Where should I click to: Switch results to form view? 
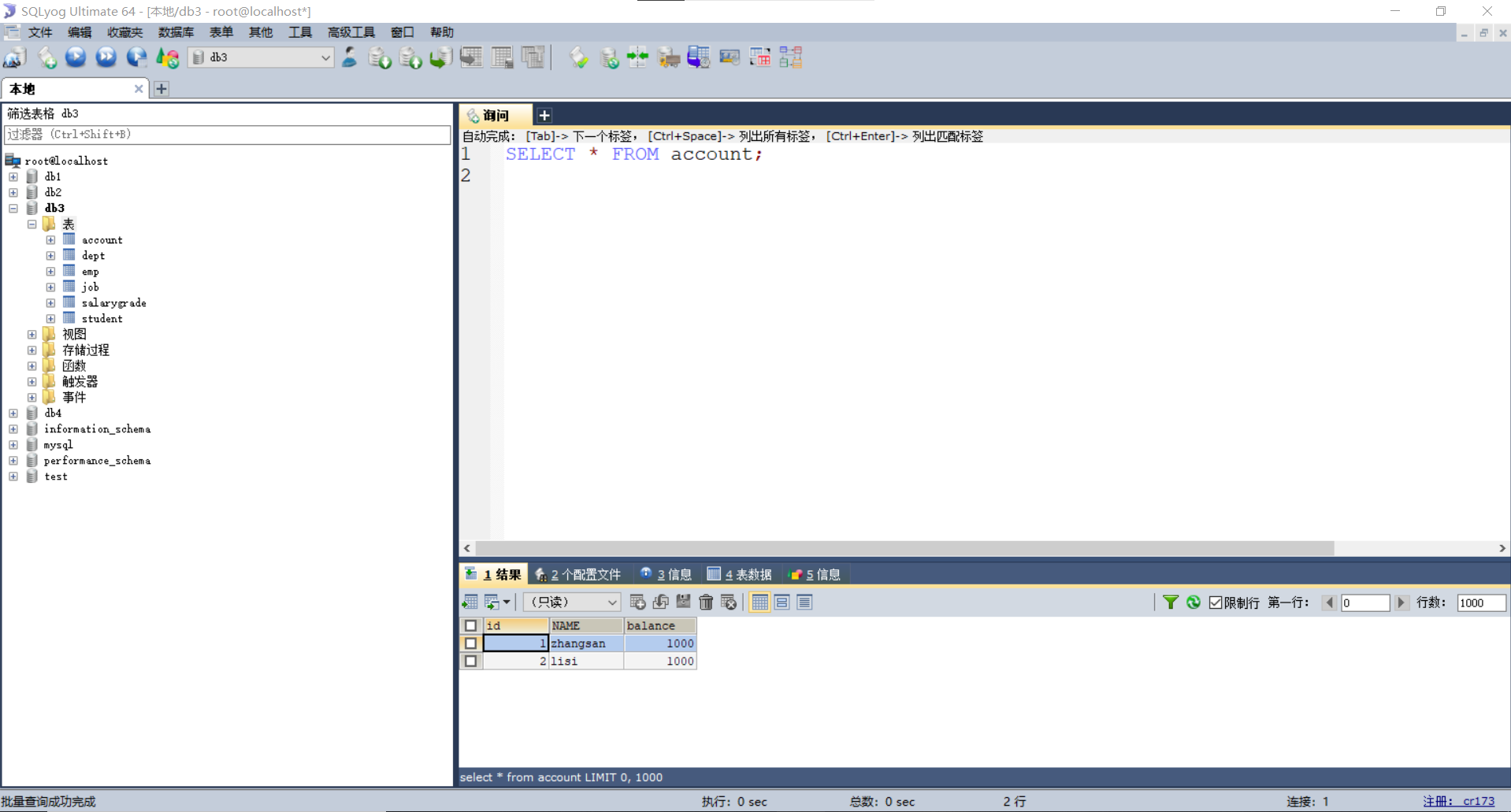click(x=782, y=603)
